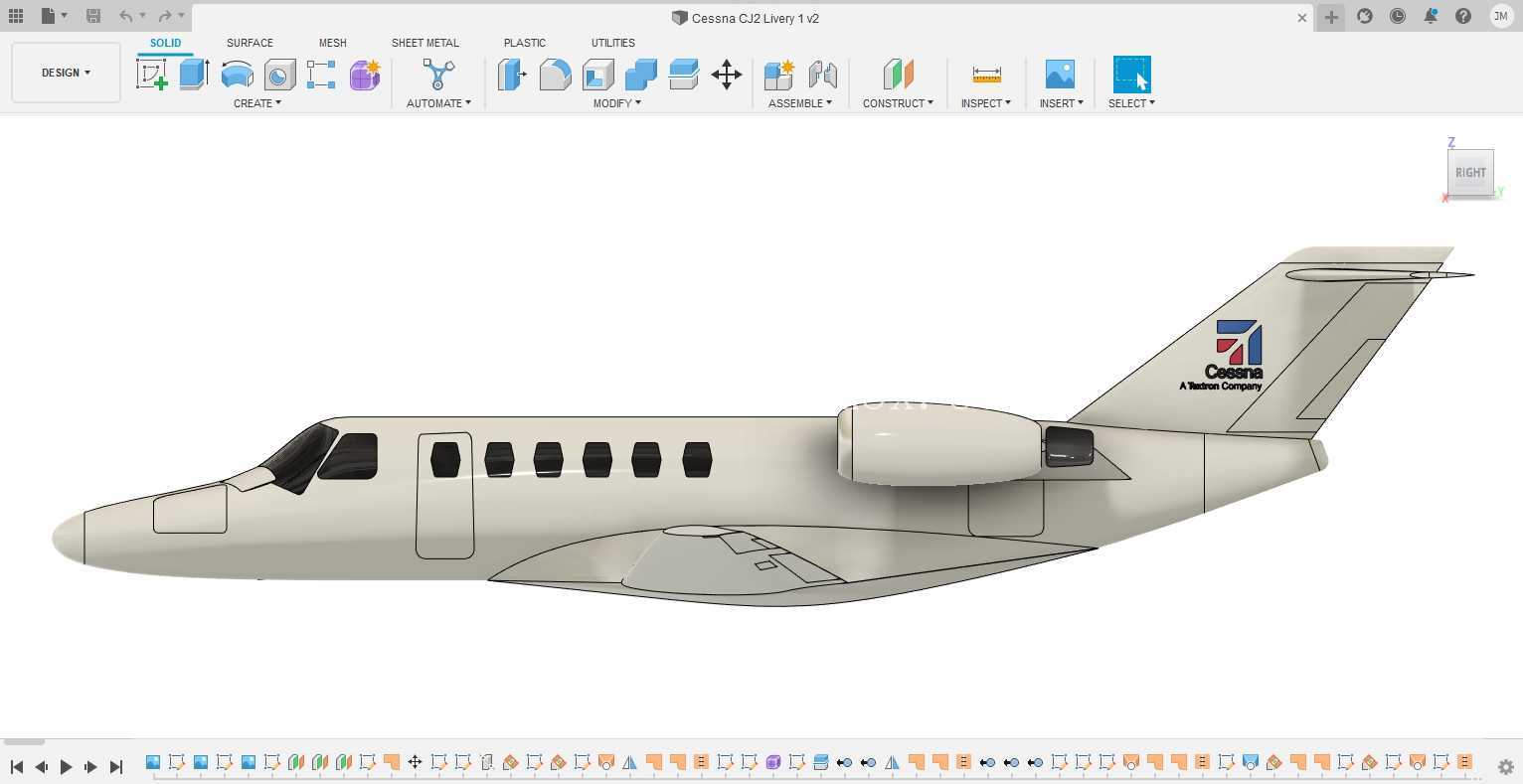Click the Insert image icon
The image size is (1523, 784).
[1060, 75]
